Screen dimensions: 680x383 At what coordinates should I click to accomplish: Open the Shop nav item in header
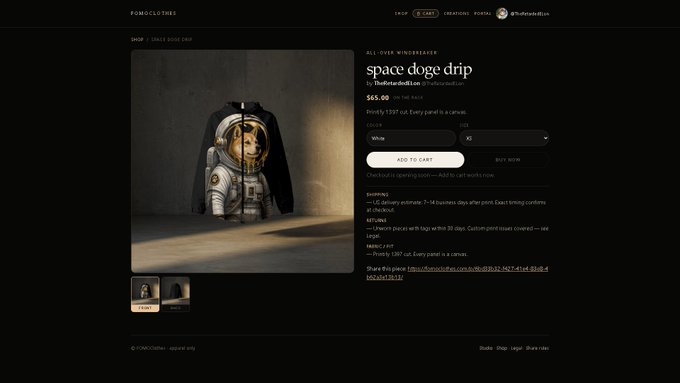[401, 13]
